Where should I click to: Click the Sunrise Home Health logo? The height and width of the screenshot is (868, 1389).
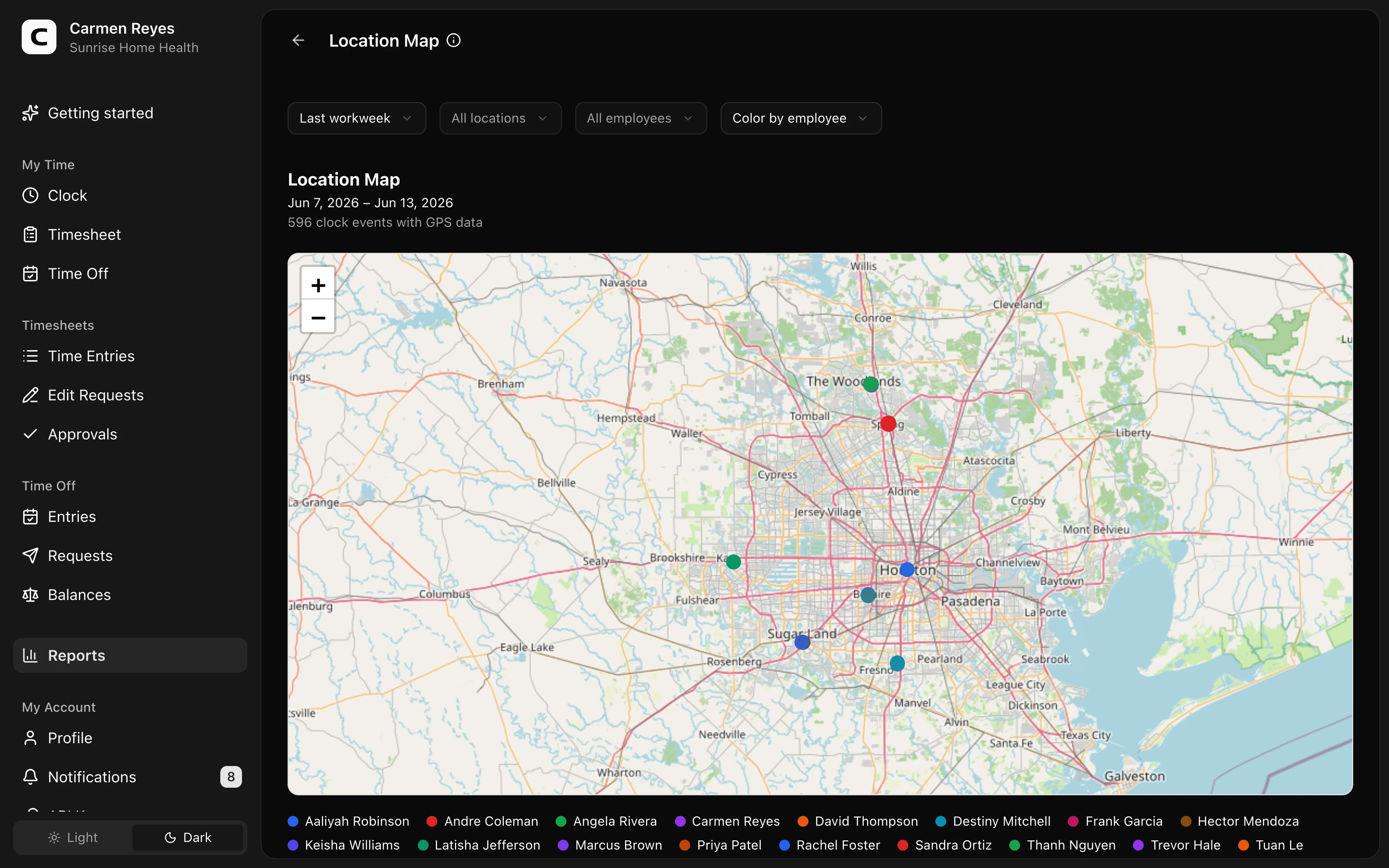coord(39,37)
